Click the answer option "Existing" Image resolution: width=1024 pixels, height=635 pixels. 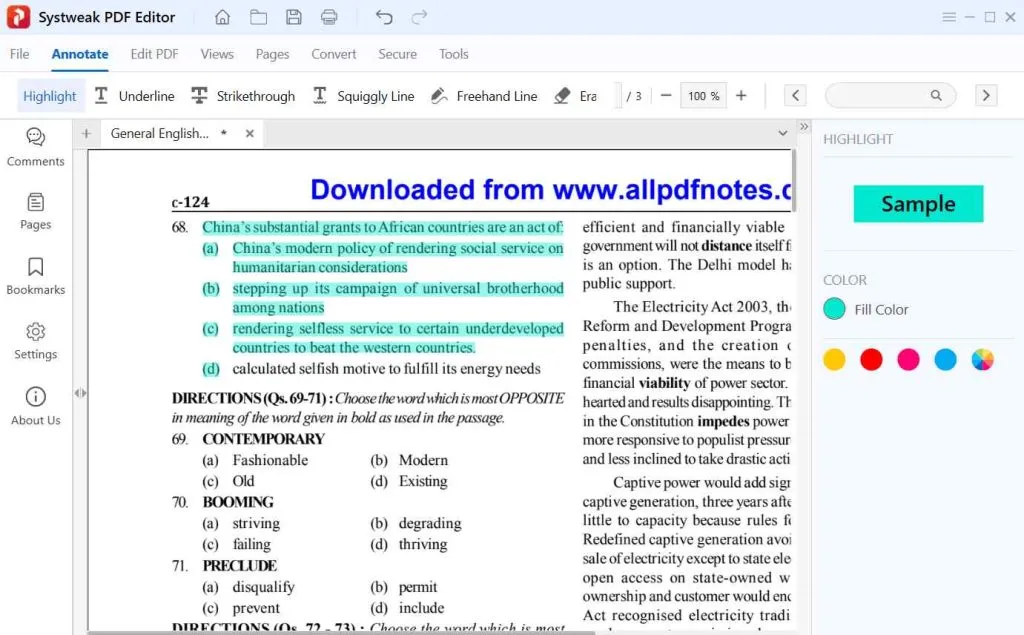pyautogui.click(x=423, y=481)
